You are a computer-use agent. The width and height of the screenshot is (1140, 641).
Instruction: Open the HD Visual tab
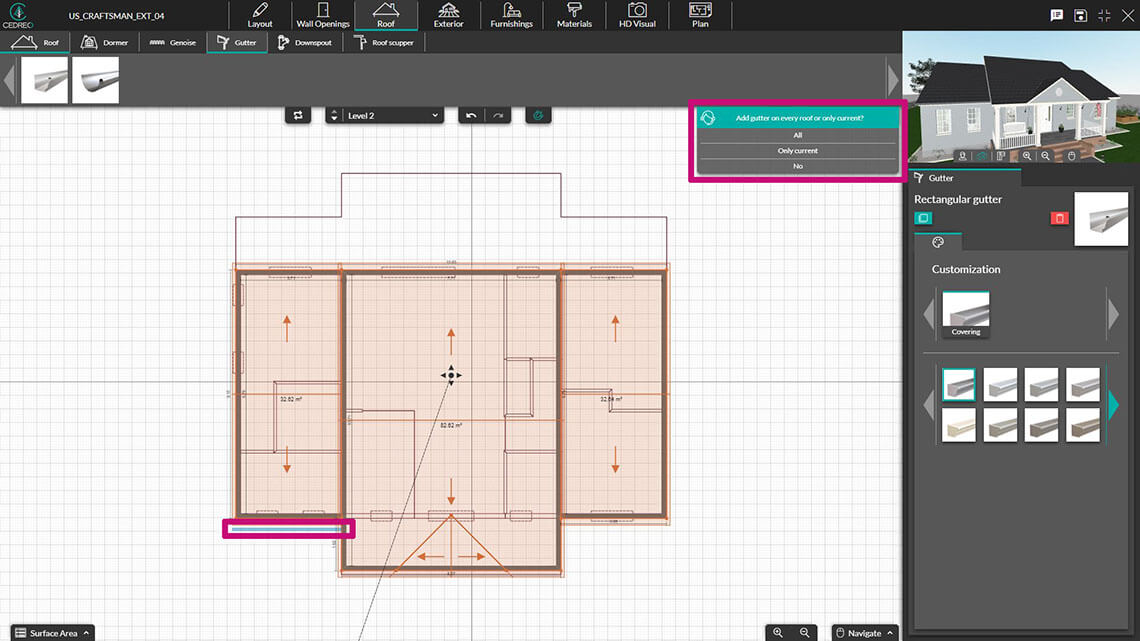click(x=636, y=15)
